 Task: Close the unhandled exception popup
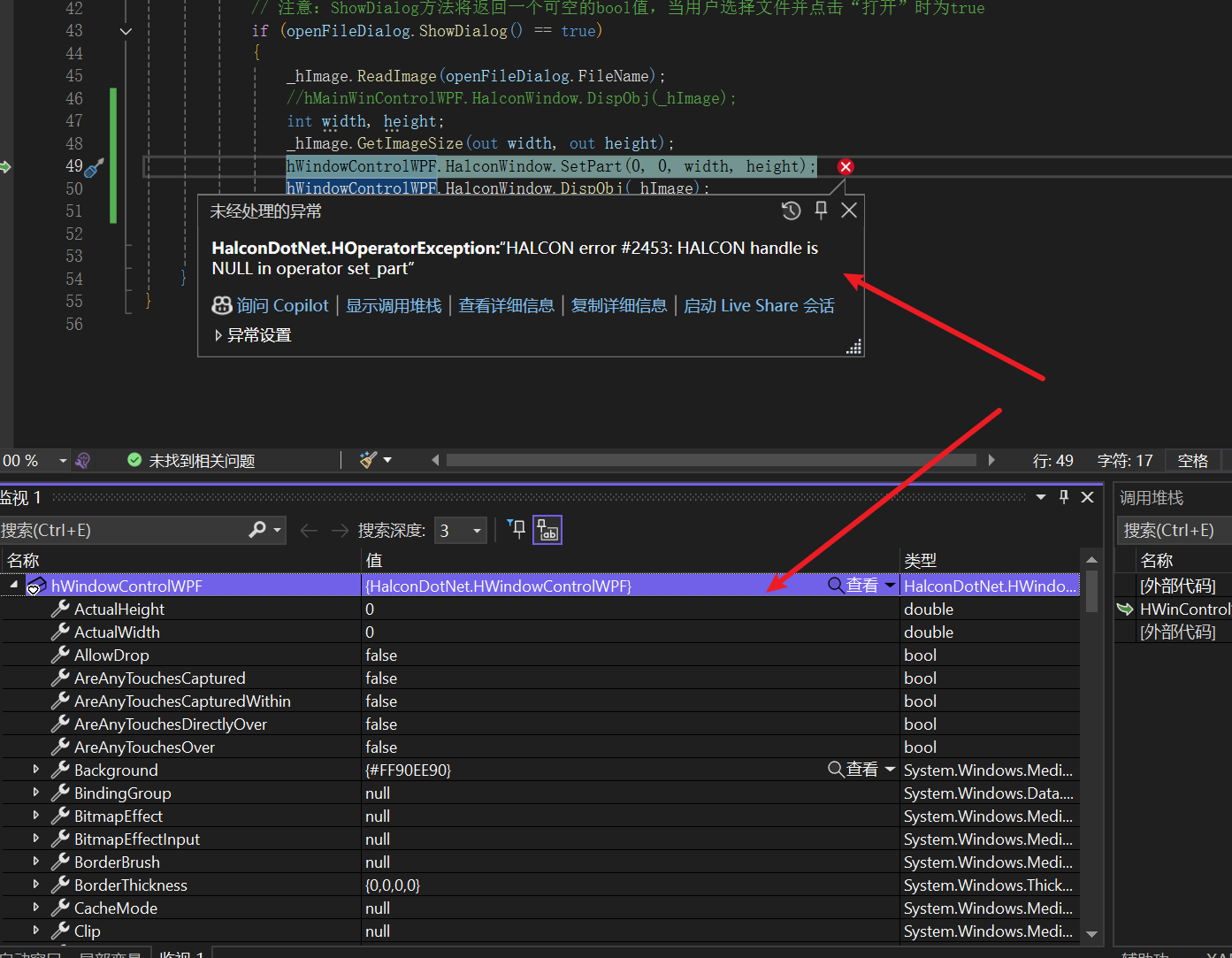pos(849,211)
